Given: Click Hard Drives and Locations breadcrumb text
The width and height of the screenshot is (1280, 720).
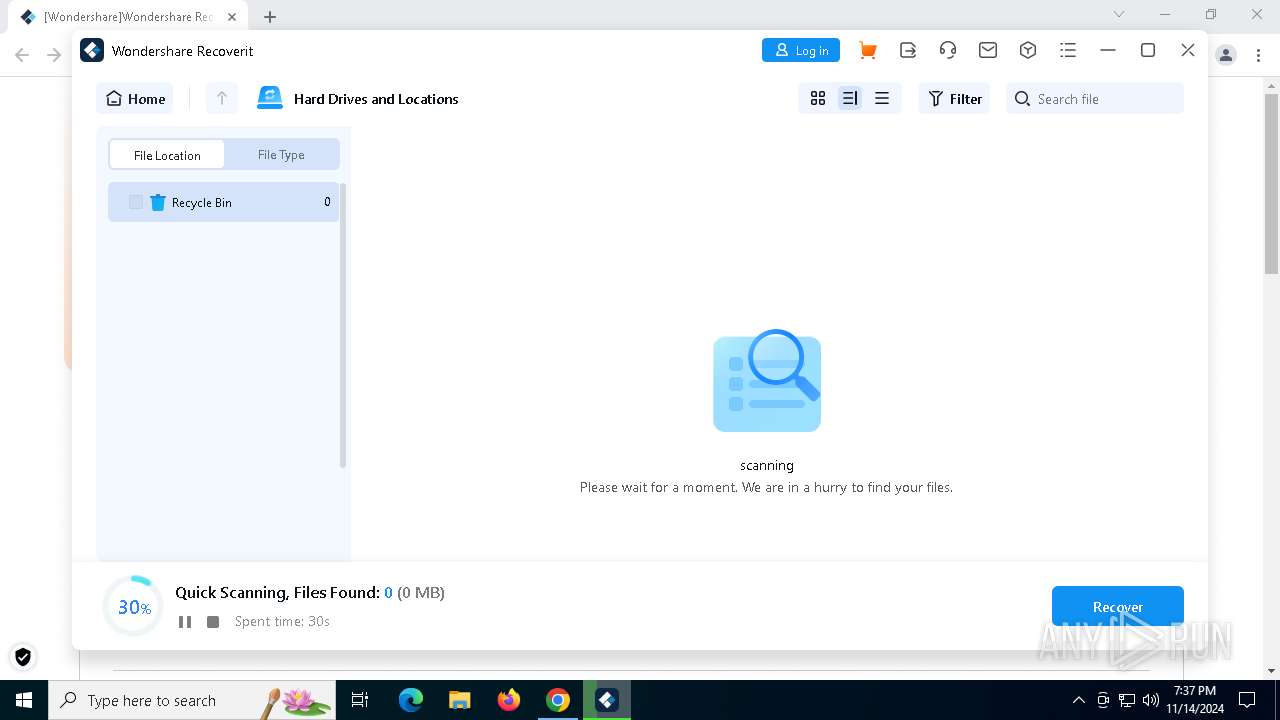Looking at the screenshot, I should coord(376,99).
